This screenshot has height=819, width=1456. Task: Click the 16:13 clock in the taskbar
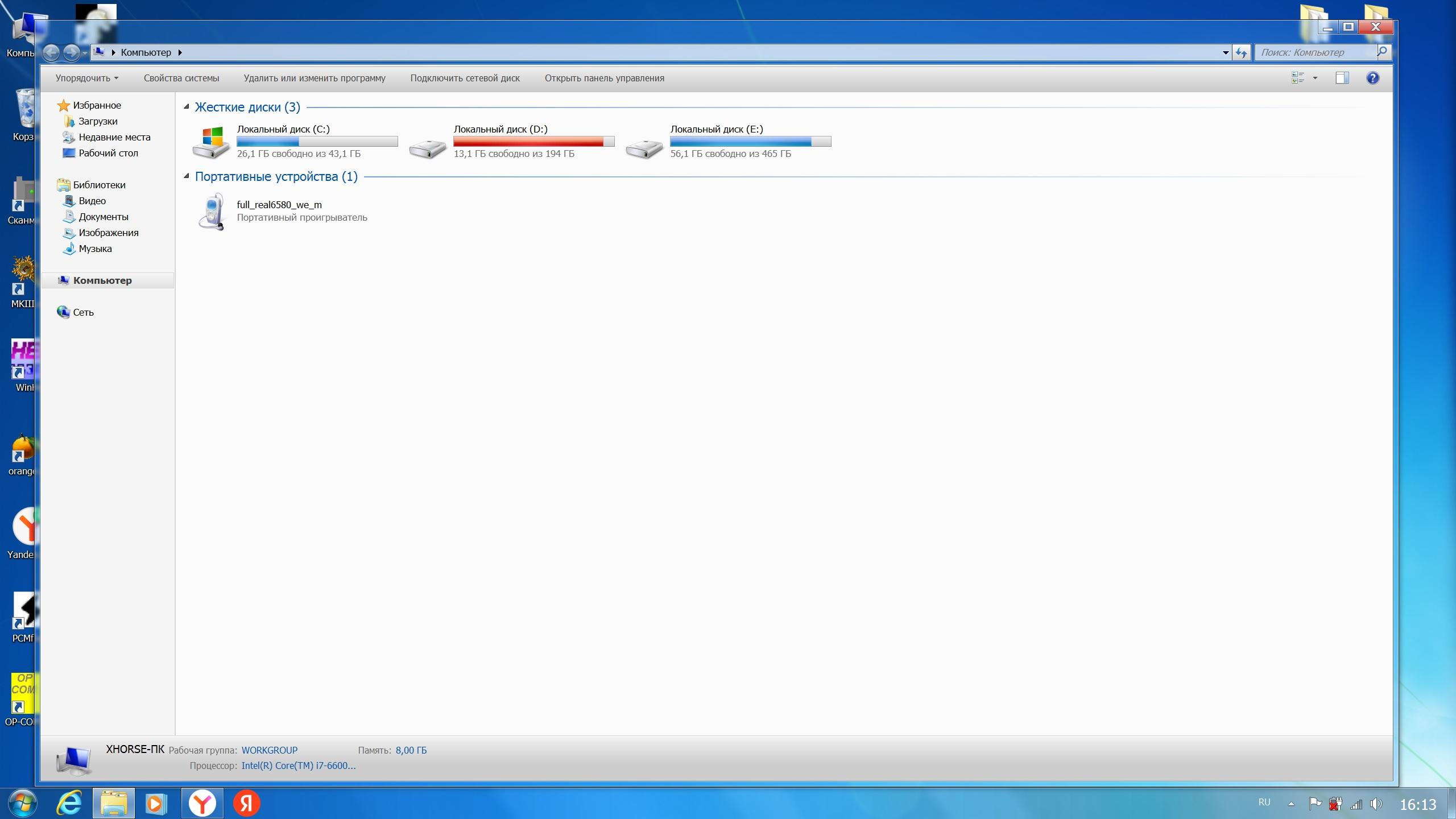(1418, 804)
